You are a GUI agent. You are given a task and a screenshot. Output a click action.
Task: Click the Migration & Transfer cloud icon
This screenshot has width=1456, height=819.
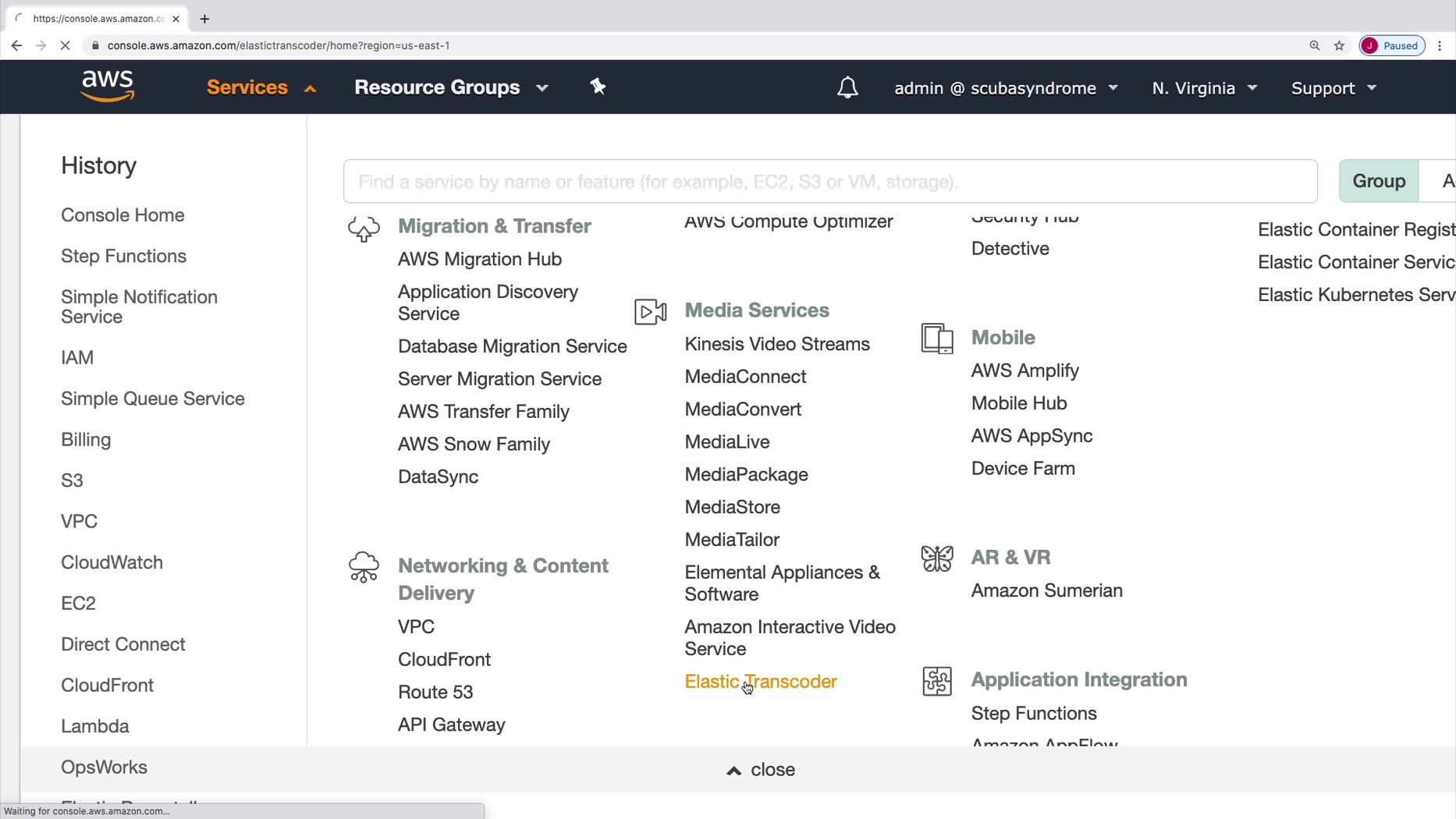tap(364, 228)
